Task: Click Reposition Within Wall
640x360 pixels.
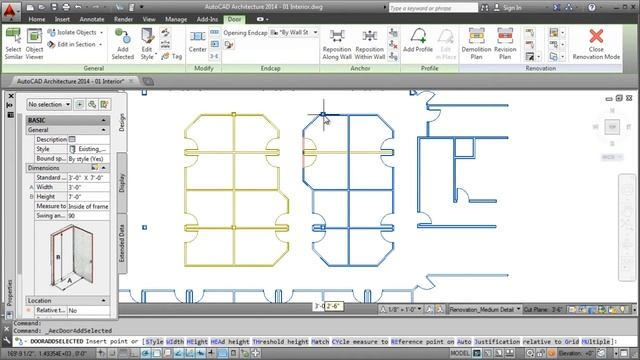Action: coord(369,45)
